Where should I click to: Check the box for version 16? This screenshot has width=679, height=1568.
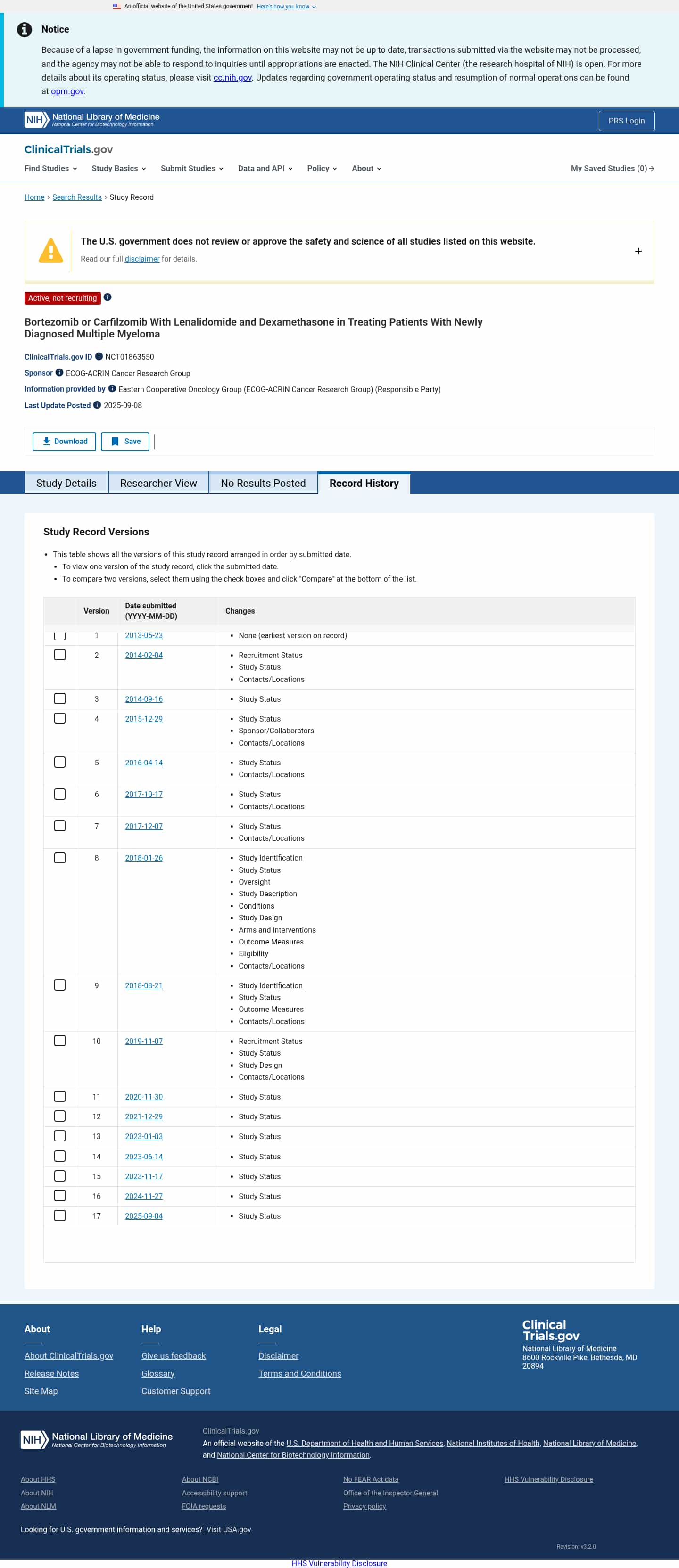pos(60,1196)
